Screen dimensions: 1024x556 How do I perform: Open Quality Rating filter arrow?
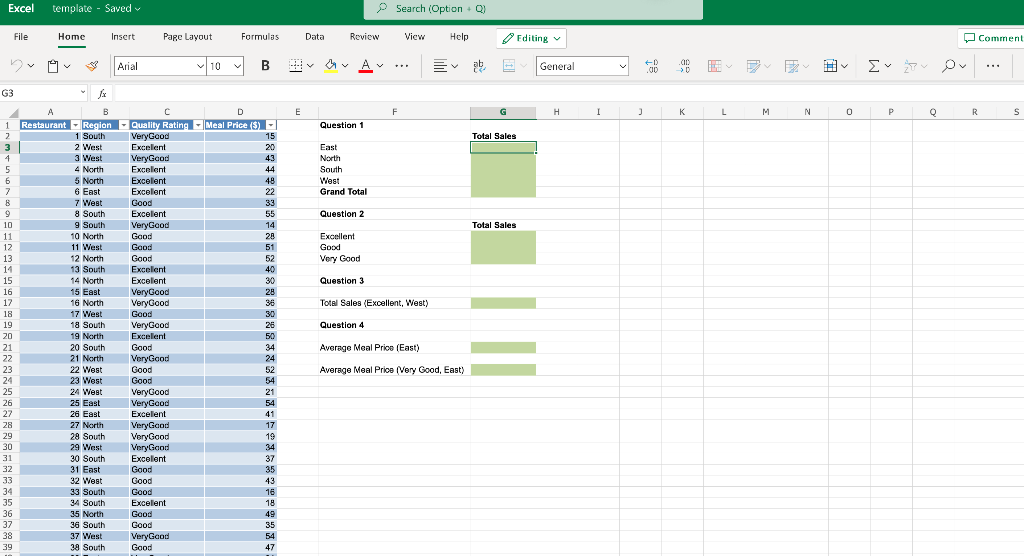click(198, 125)
